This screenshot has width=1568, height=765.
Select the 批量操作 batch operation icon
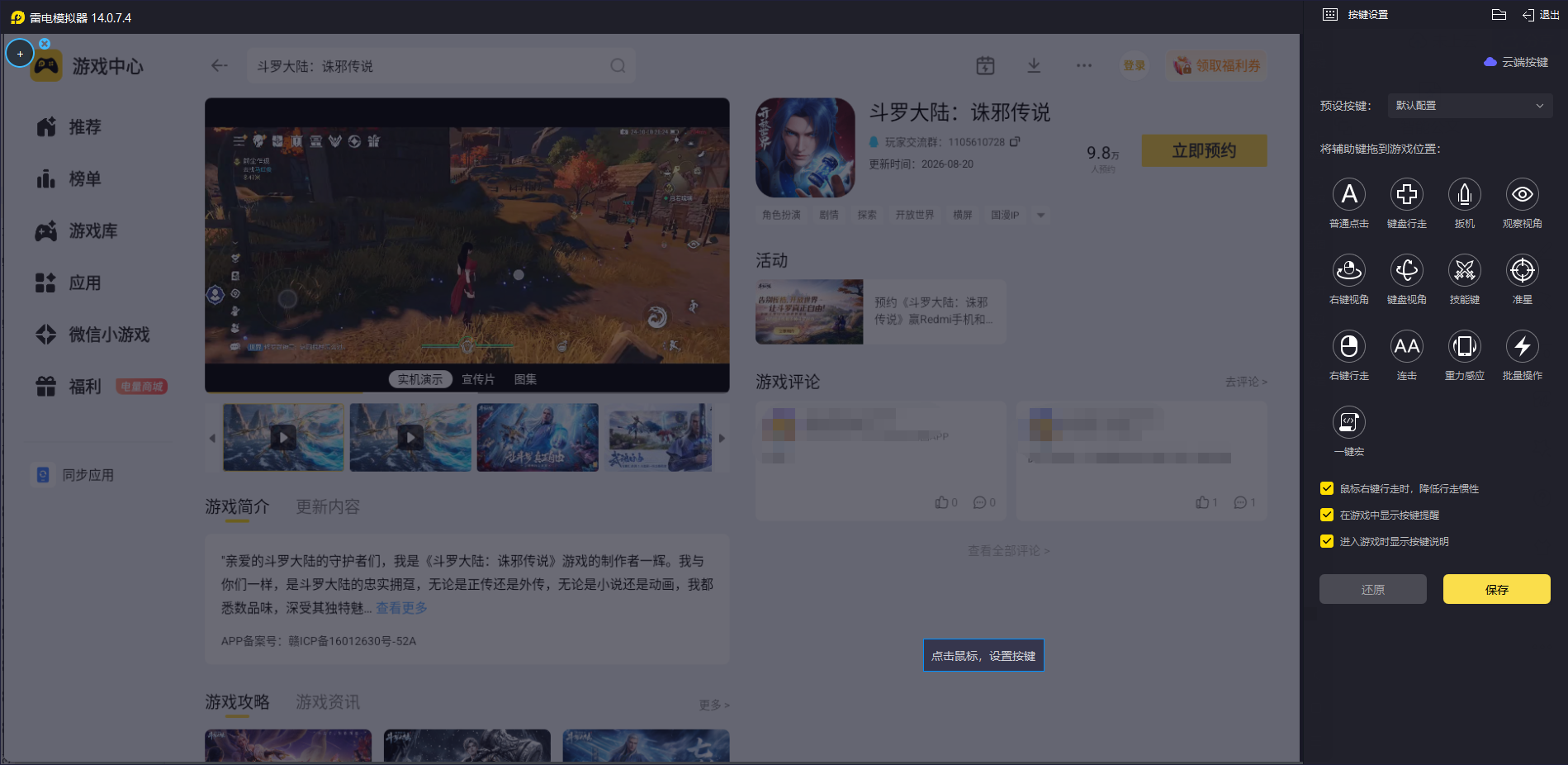click(x=1523, y=347)
